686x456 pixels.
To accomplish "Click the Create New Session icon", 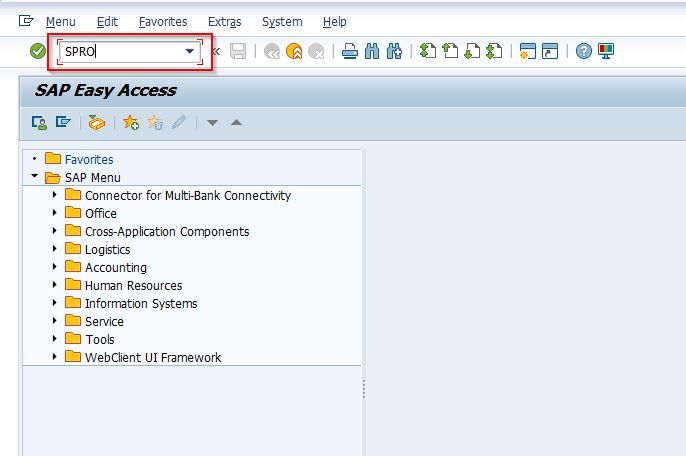I will 528,51.
